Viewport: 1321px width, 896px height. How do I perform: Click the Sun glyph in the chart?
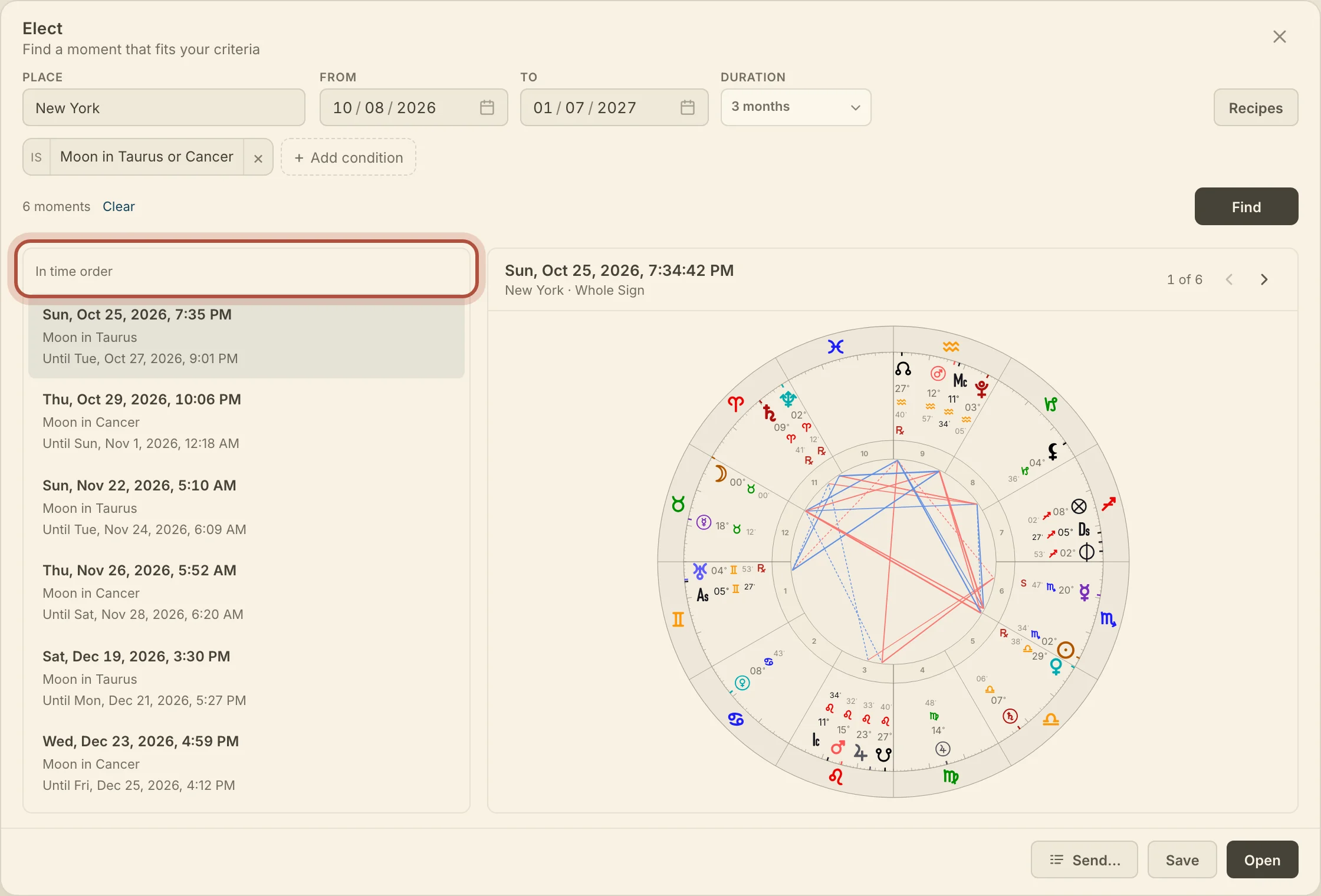1065,650
